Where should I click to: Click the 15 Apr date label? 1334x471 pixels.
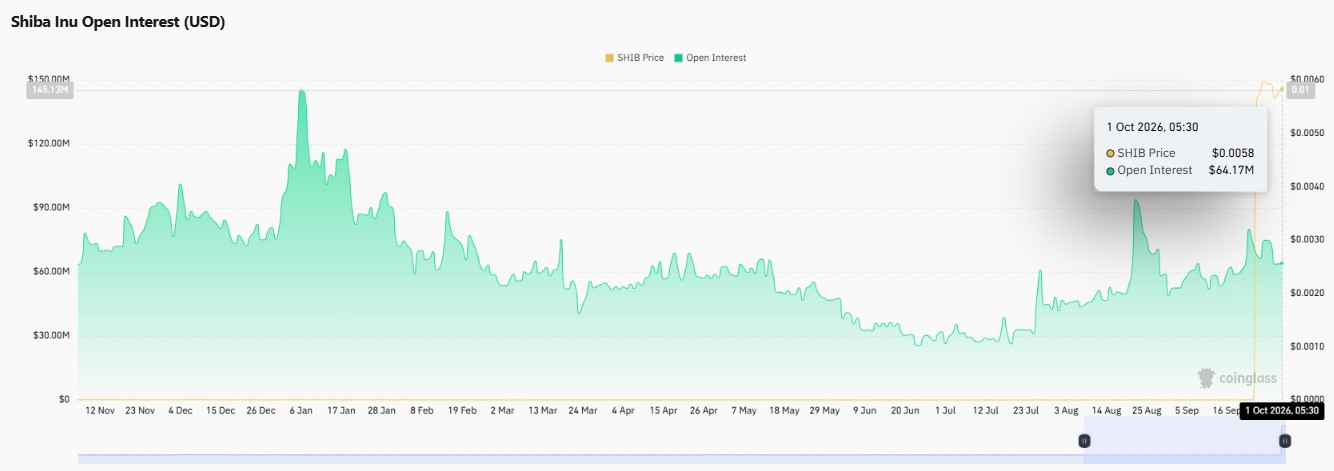[x=662, y=410]
